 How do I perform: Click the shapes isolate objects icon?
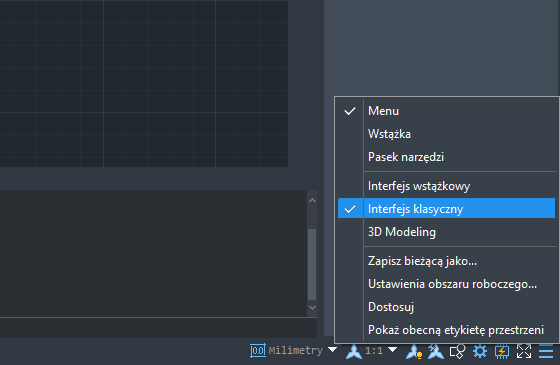(x=458, y=352)
